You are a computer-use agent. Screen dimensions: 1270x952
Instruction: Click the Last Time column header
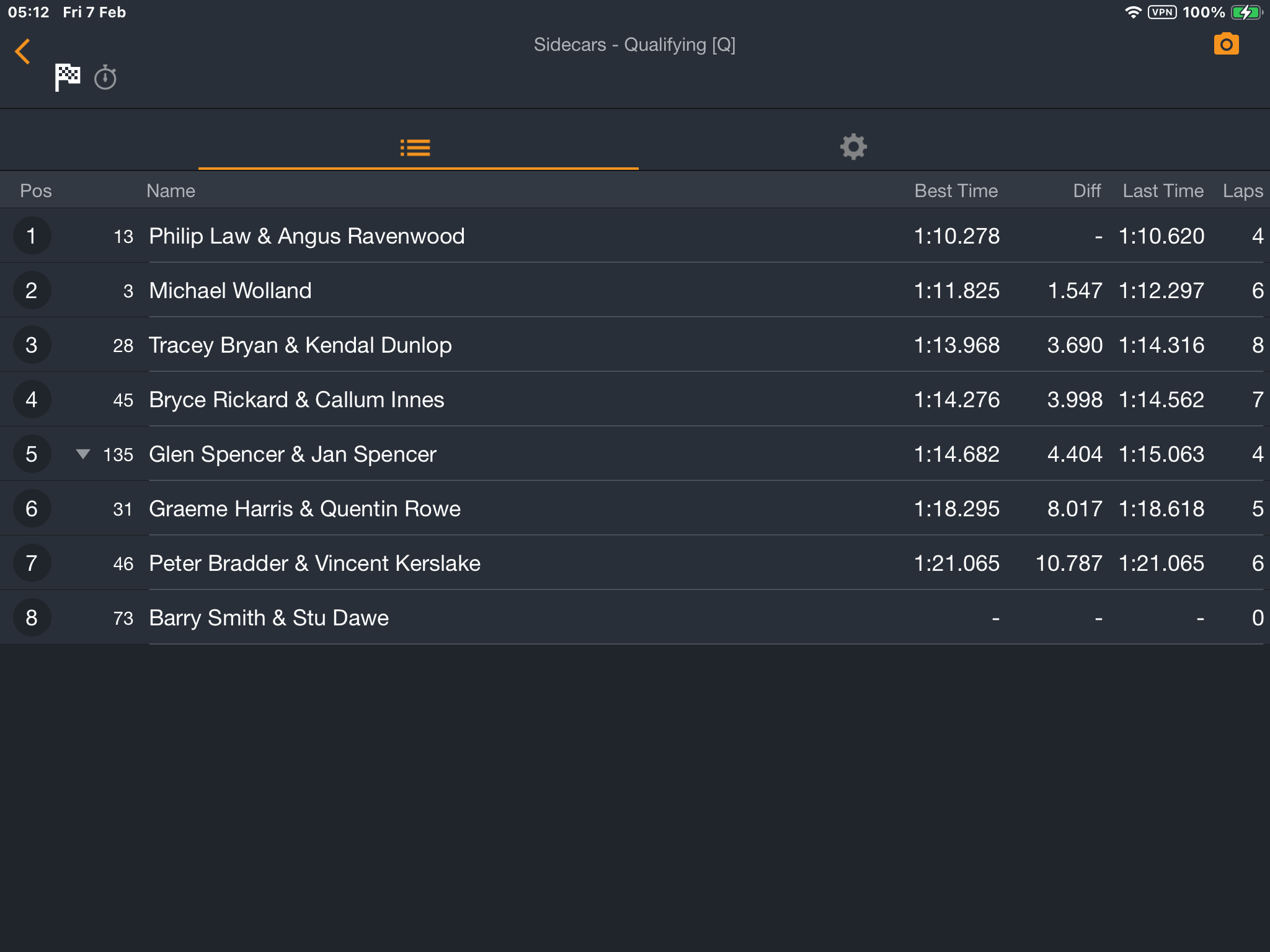(x=1163, y=191)
